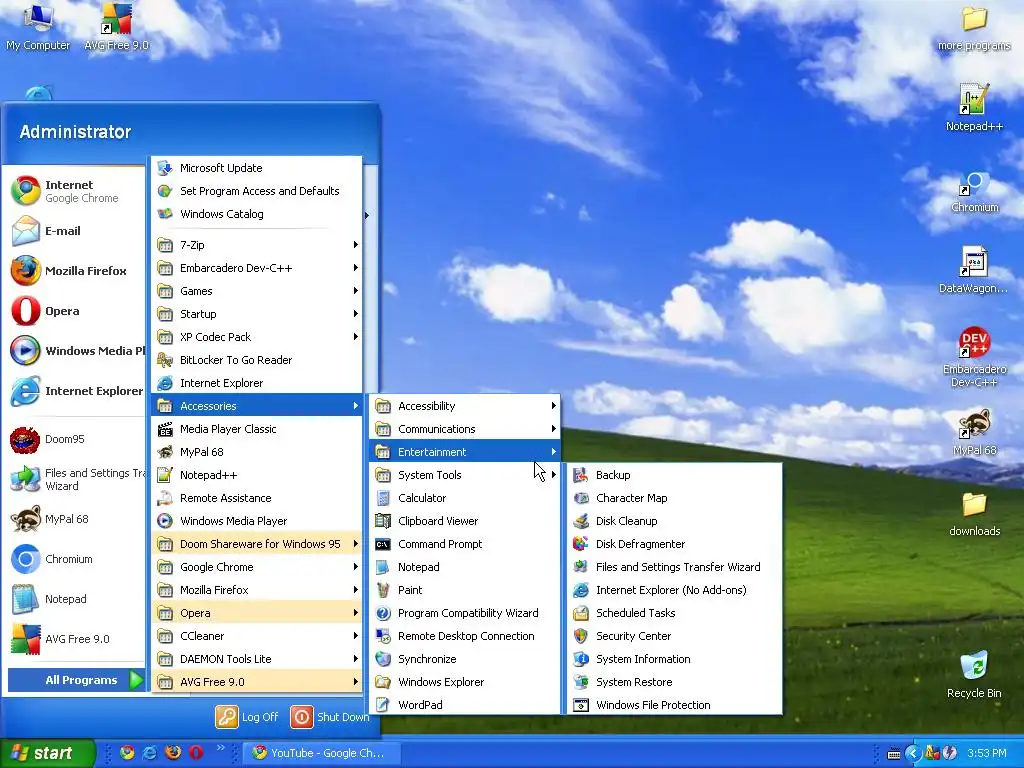Open Backup in System Tools

pyautogui.click(x=674, y=475)
